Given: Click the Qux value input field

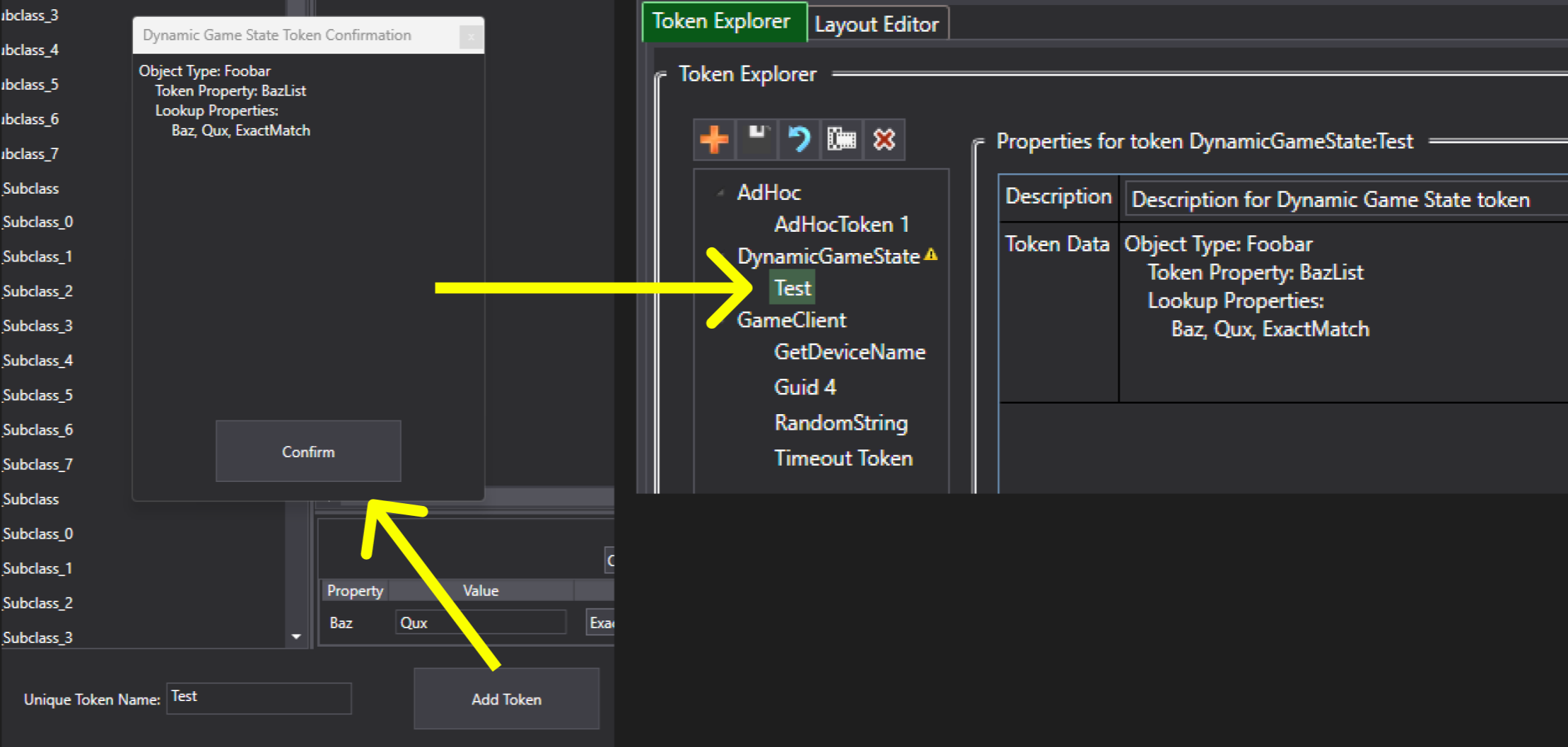Looking at the screenshot, I should point(481,623).
